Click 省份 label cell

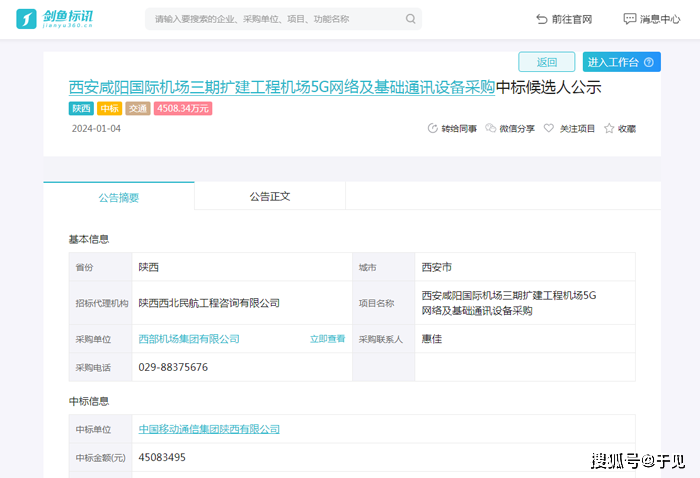click(x=100, y=267)
